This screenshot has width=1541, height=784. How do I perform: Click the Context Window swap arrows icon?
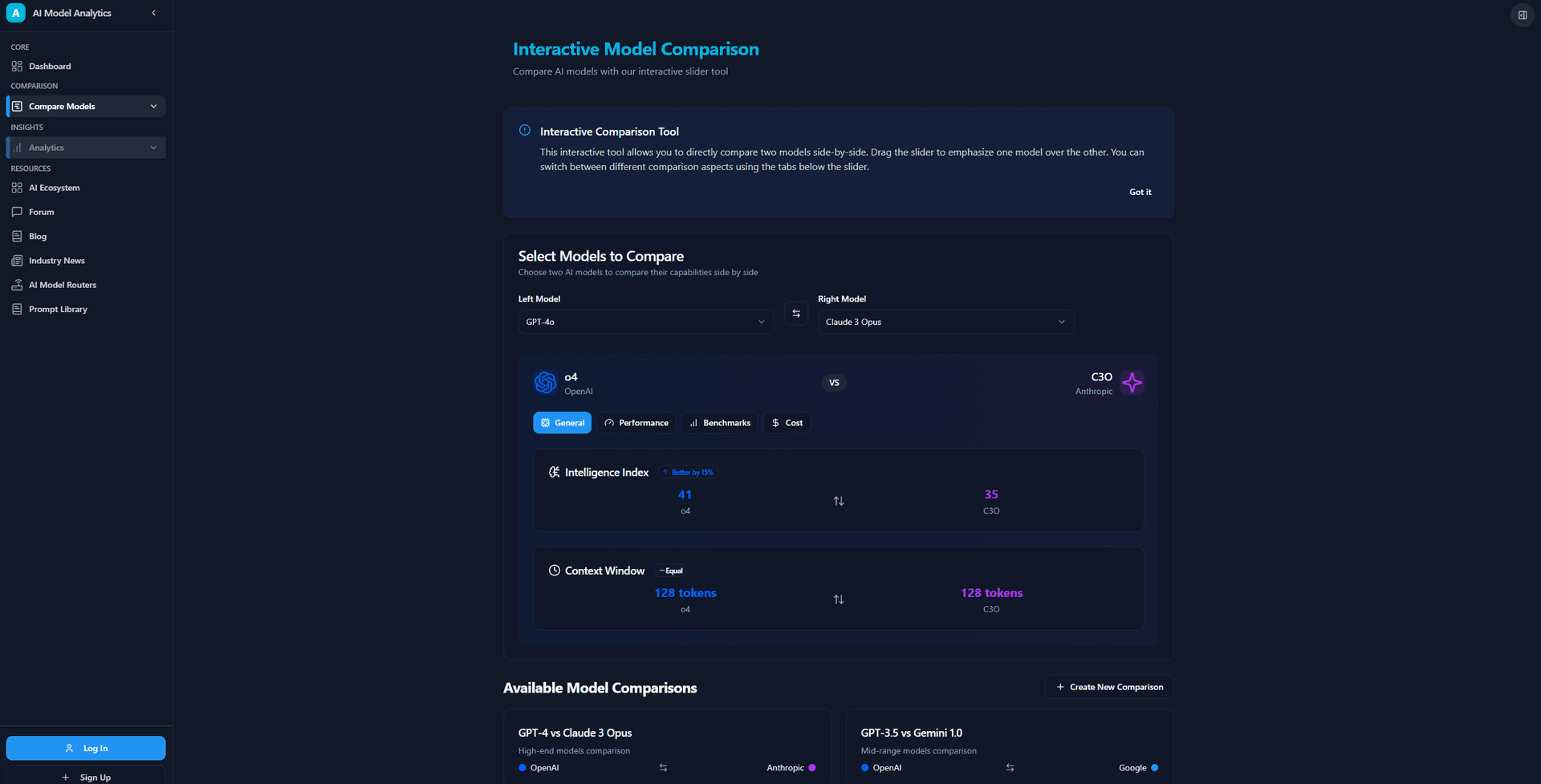838,600
